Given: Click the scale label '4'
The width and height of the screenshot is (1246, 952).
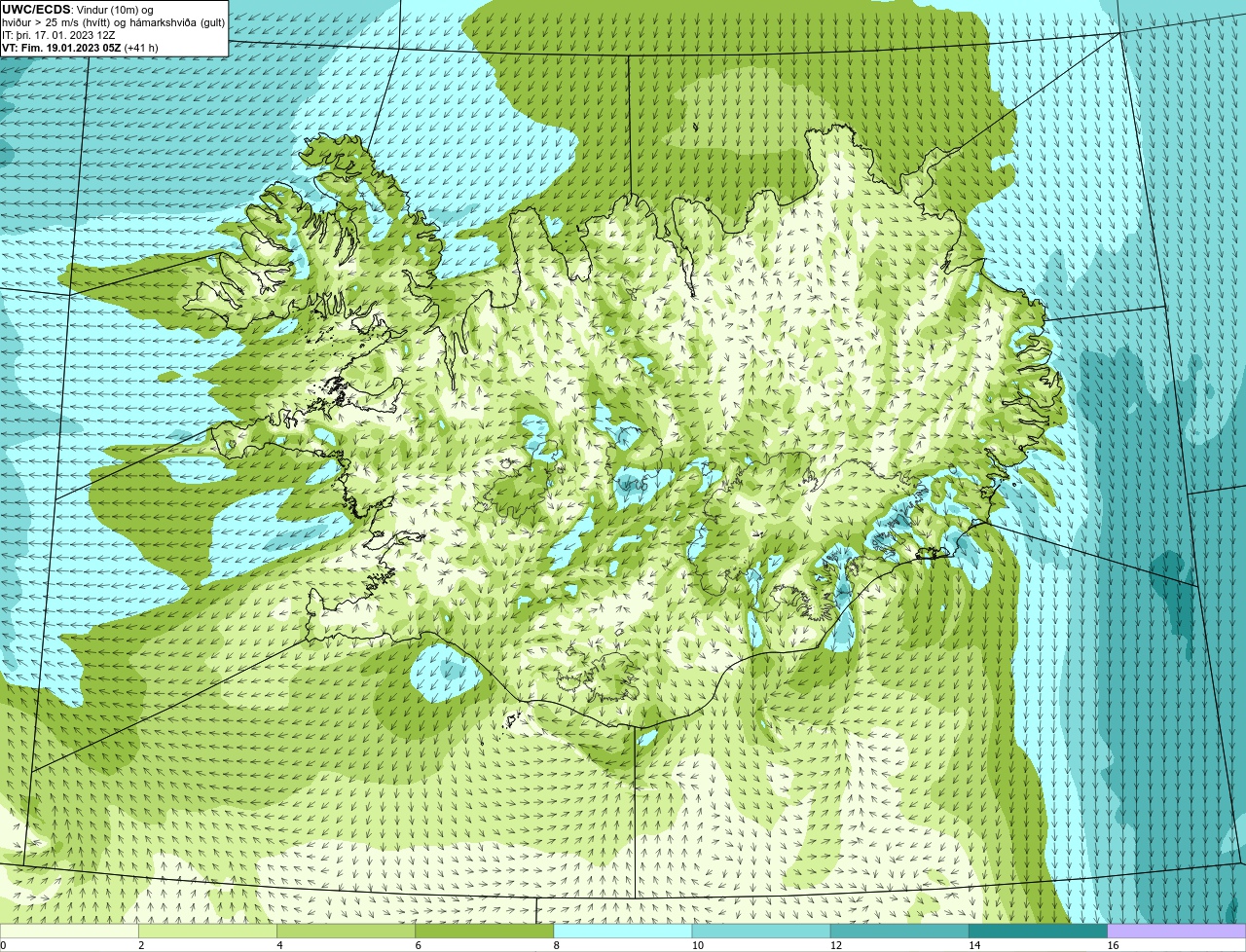Looking at the screenshot, I should 279,945.
